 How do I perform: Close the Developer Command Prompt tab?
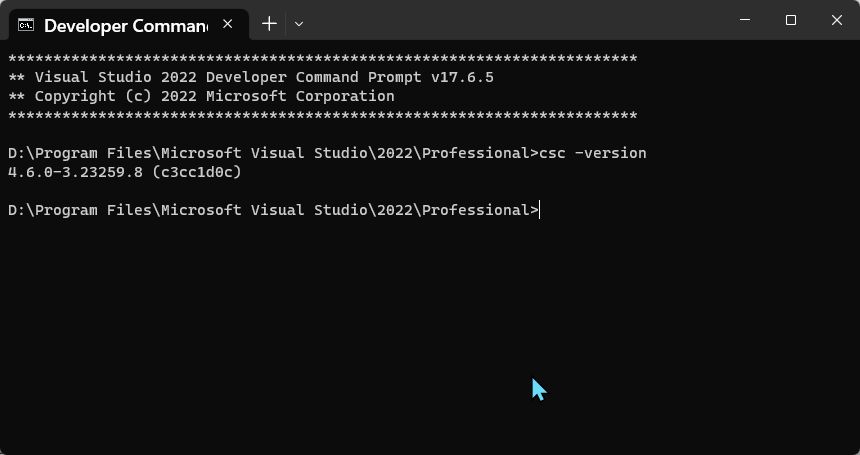click(228, 24)
